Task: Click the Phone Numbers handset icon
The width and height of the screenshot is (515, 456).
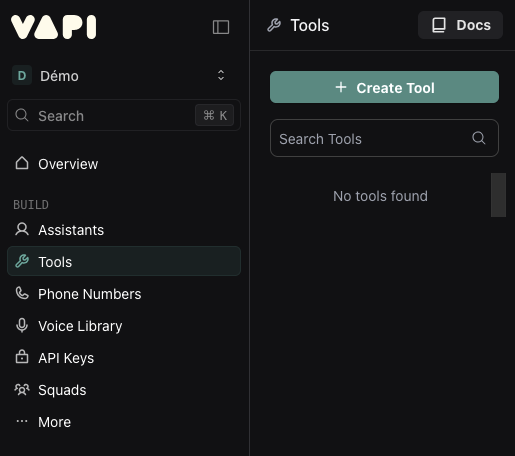Action: (x=22, y=293)
